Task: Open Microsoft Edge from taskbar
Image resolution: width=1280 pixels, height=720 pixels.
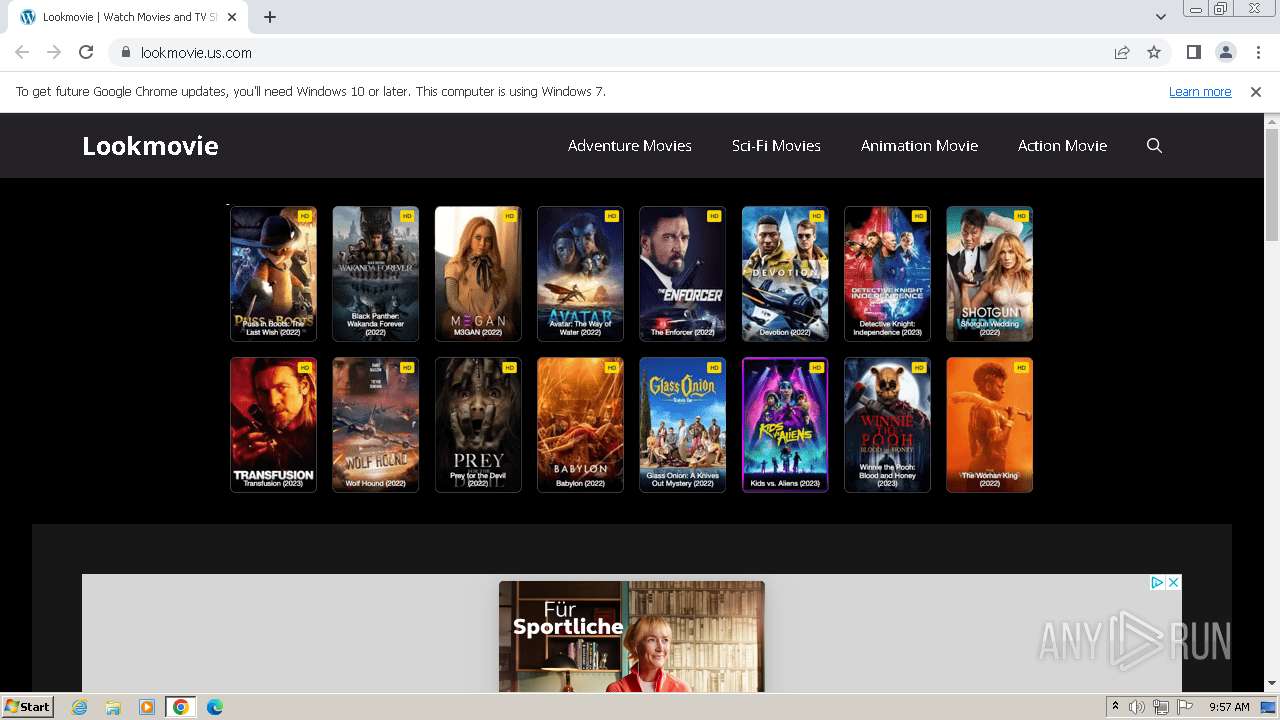Action: (x=215, y=707)
